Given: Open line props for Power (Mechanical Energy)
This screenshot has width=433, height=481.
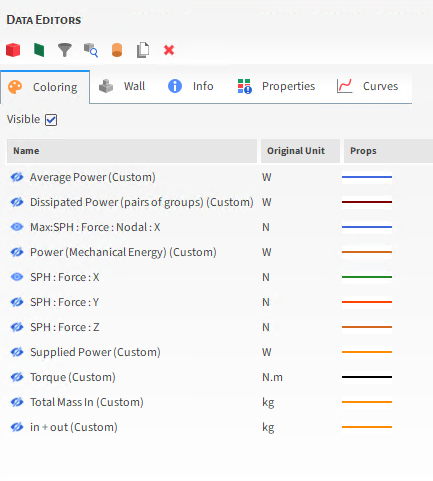Looking at the screenshot, I should 367,252.
